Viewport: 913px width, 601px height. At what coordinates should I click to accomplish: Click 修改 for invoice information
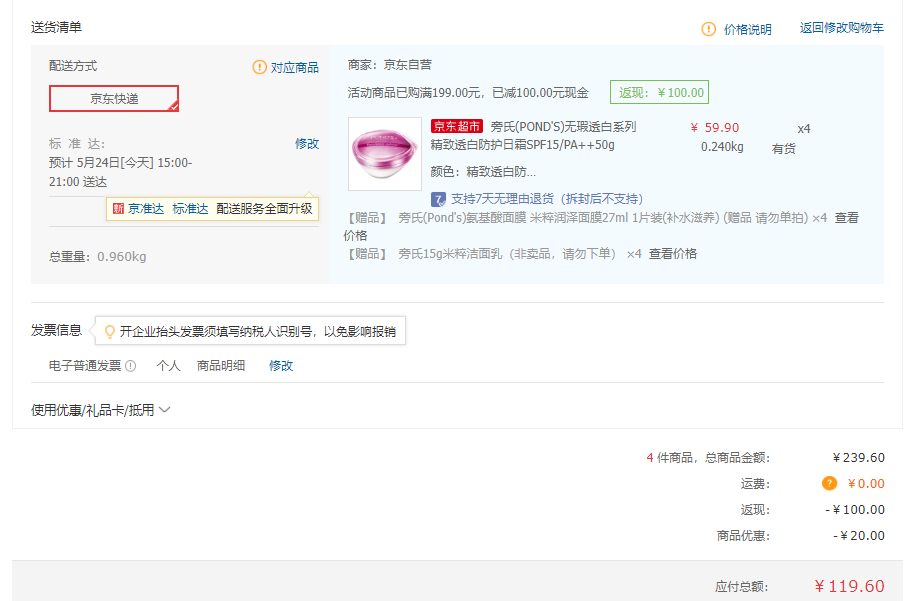(x=281, y=366)
